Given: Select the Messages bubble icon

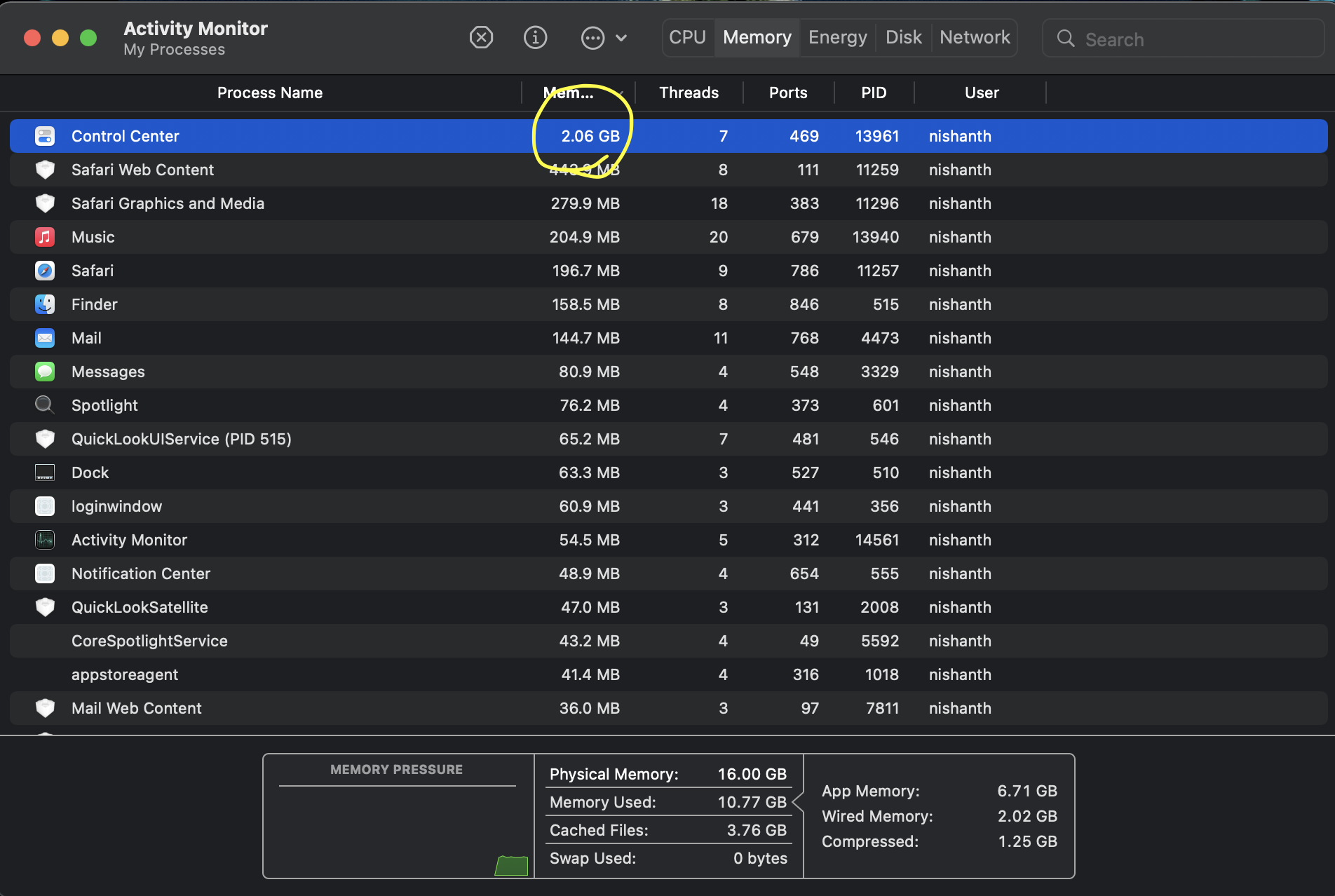Looking at the screenshot, I should point(45,372).
